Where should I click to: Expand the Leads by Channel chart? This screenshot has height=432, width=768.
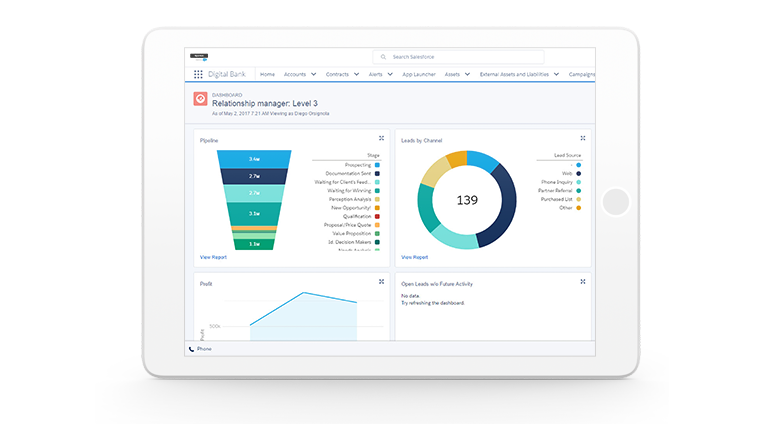tap(583, 139)
